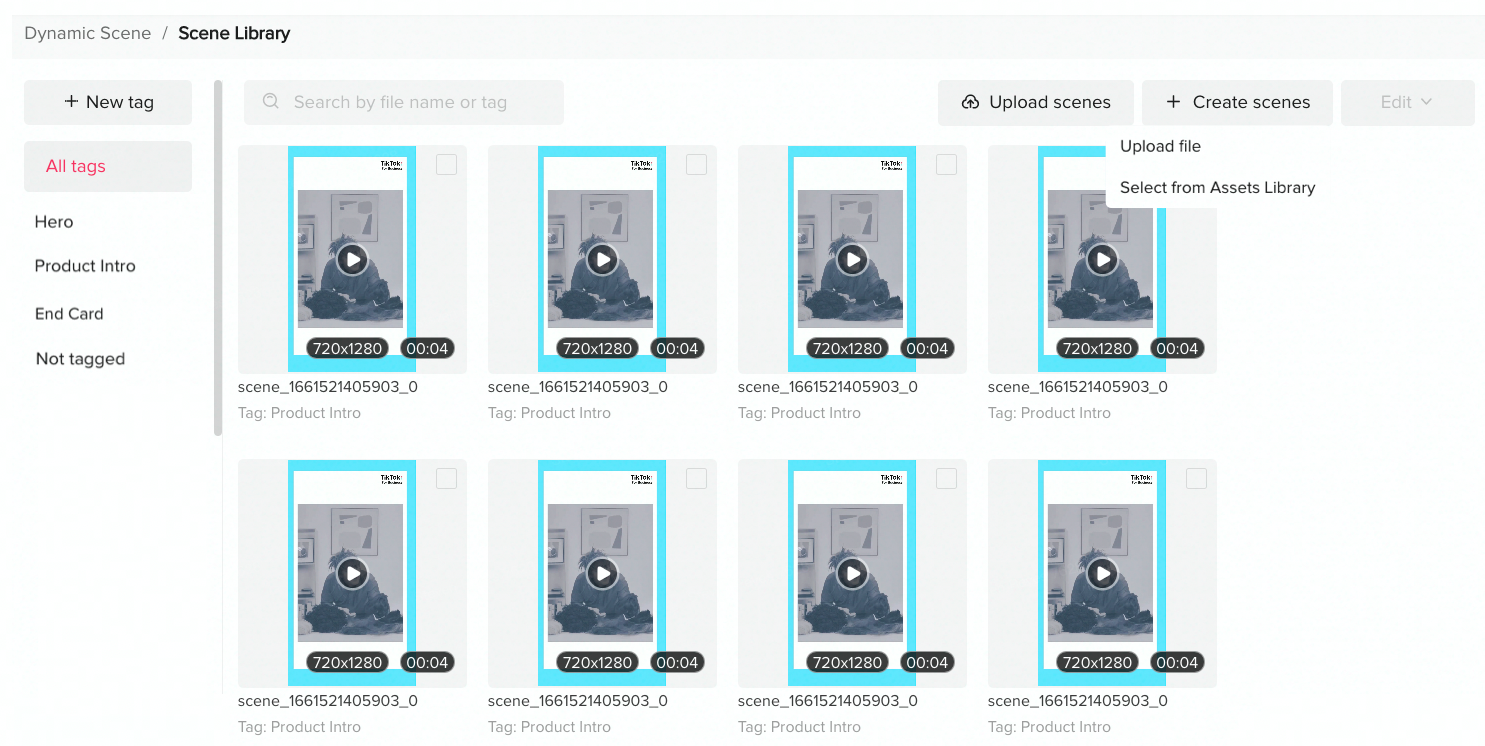
Task: Filter scenes by the Hero tag
Action: click(54, 222)
